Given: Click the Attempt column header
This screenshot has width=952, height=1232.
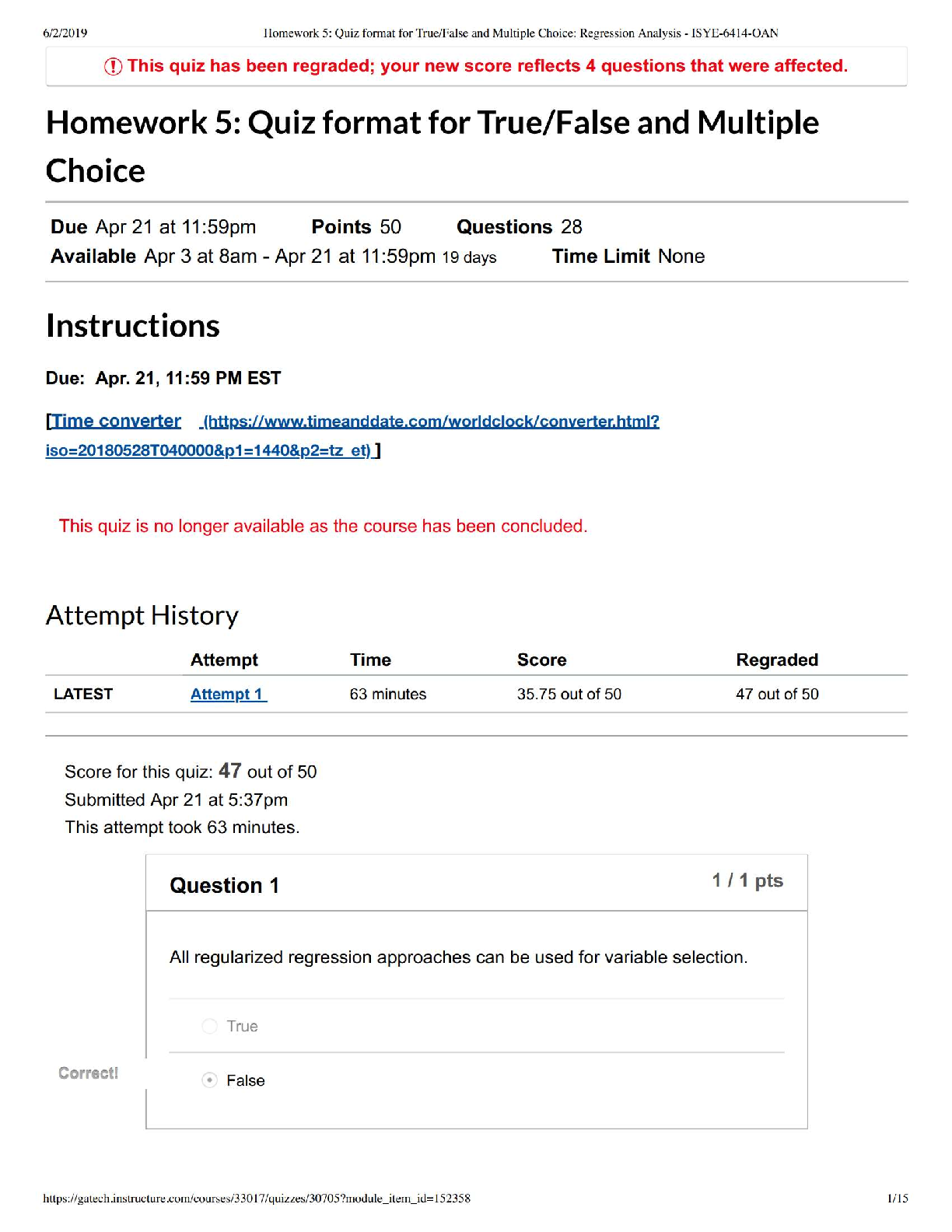Looking at the screenshot, I should [x=224, y=660].
